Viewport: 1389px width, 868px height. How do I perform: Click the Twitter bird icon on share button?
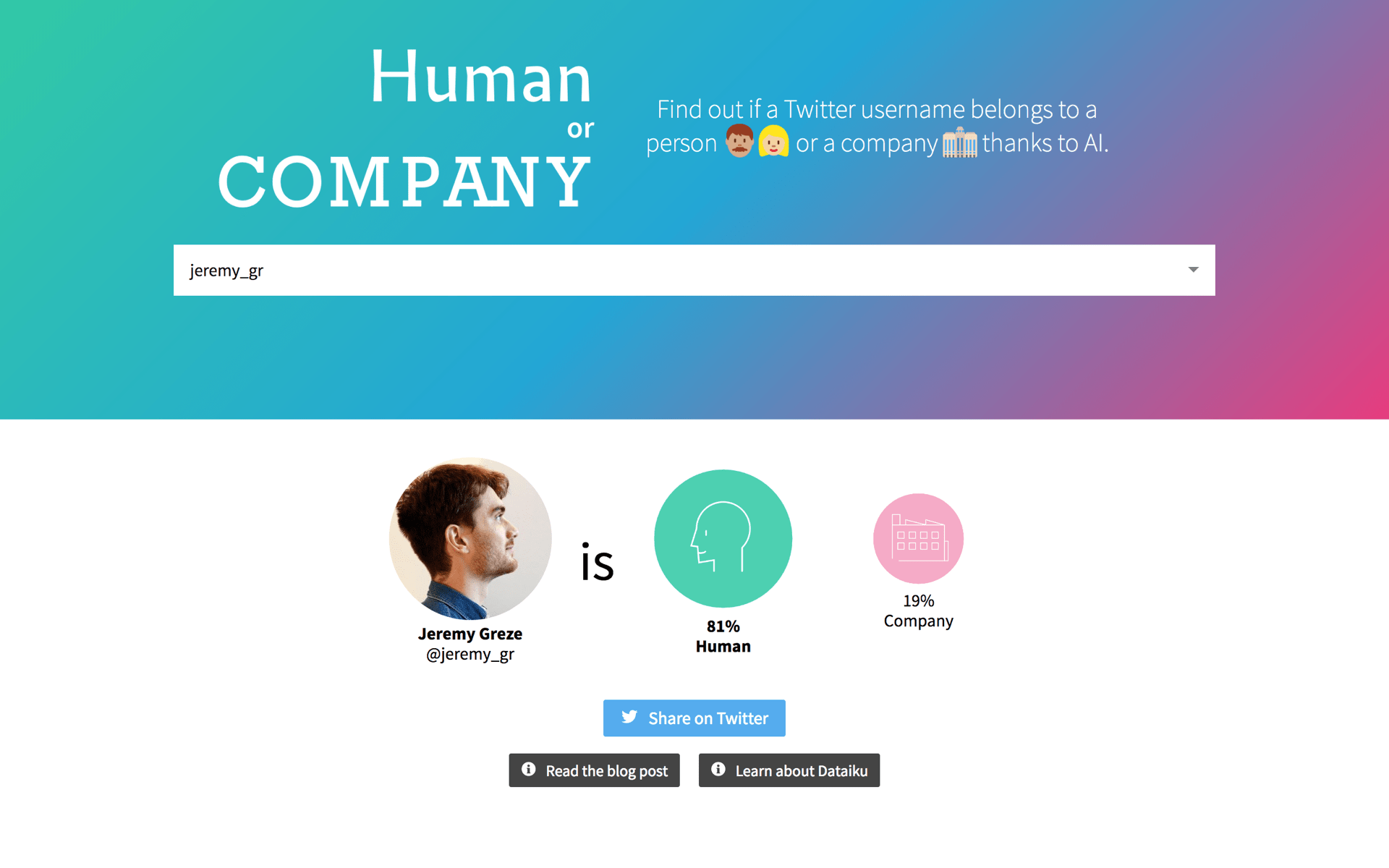pos(630,718)
